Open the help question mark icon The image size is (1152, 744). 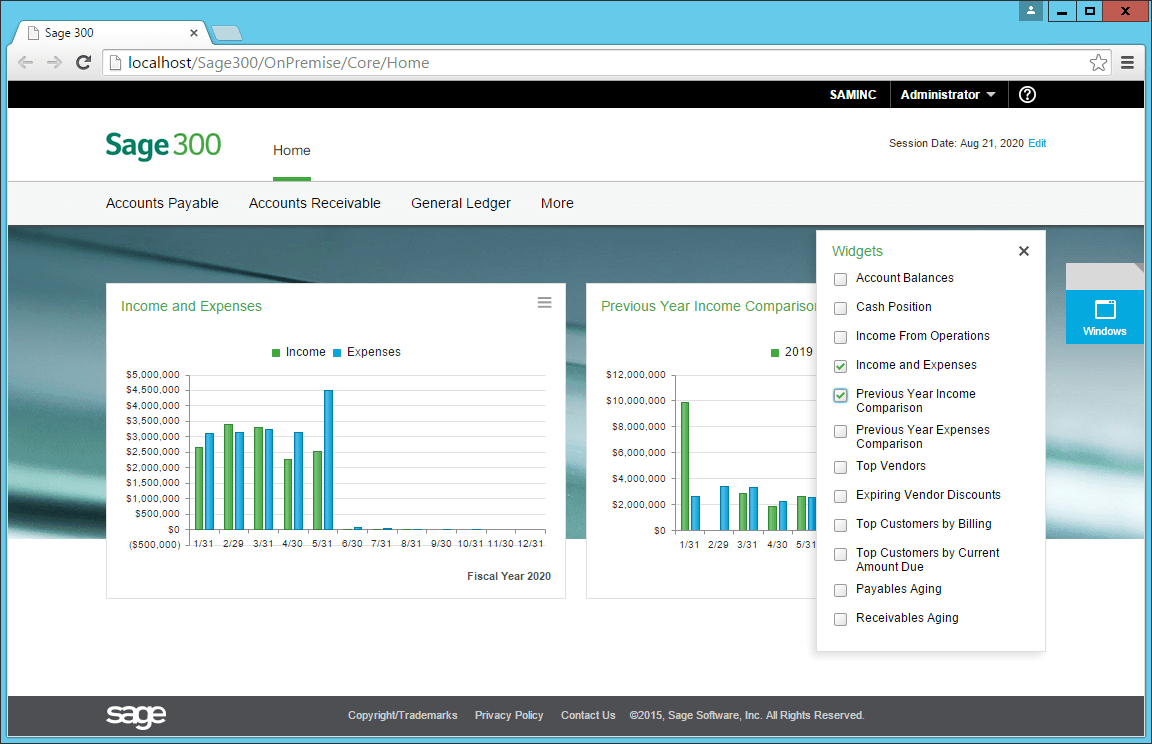pos(1027,95)
